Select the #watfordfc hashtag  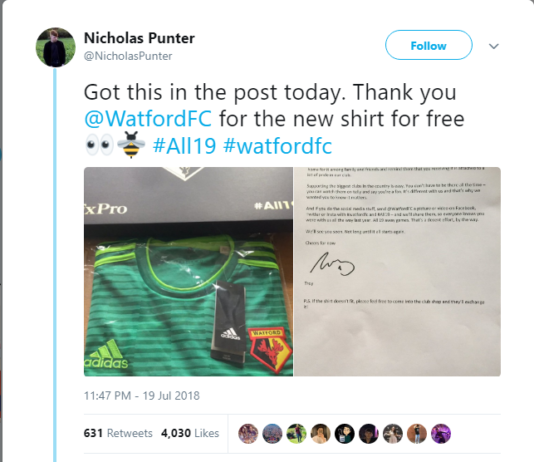point(278,146)
